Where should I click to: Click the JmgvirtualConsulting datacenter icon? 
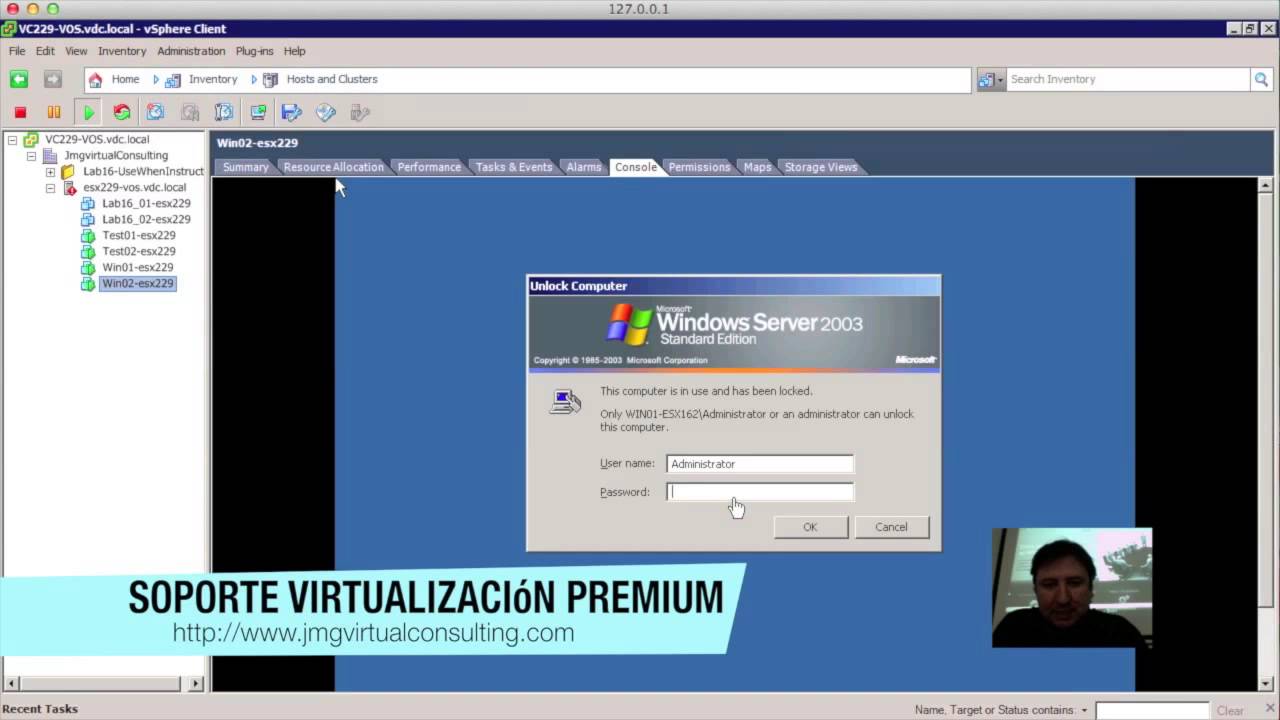tap(49, 156)
